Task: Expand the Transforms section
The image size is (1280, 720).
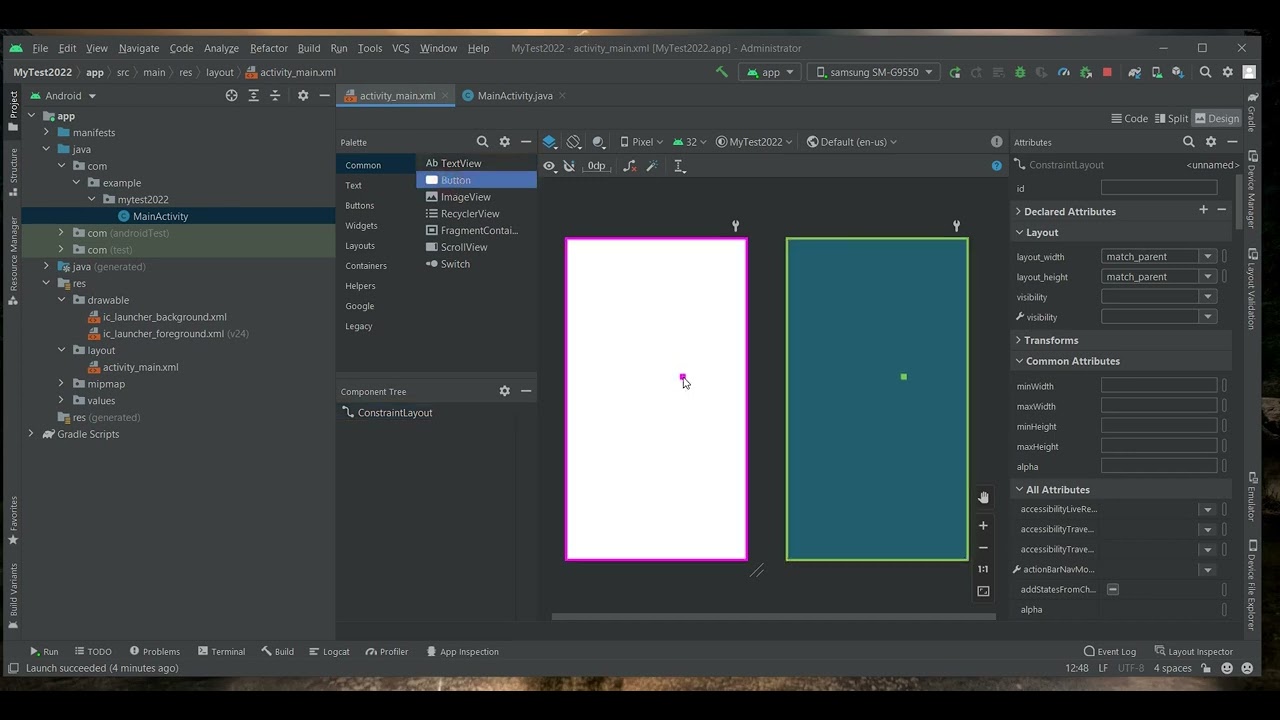Action: (x=1018, y=340)
